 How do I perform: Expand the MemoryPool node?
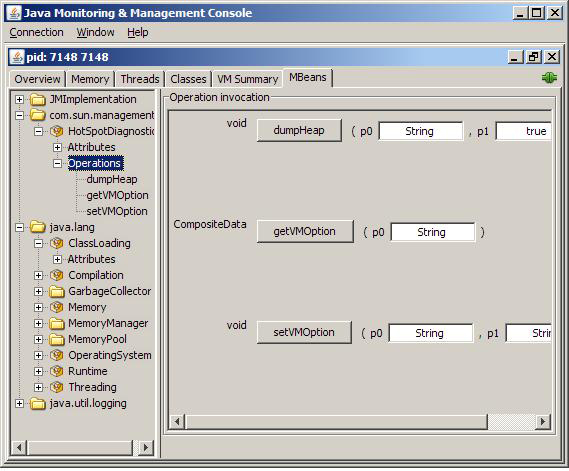point(38,339)
